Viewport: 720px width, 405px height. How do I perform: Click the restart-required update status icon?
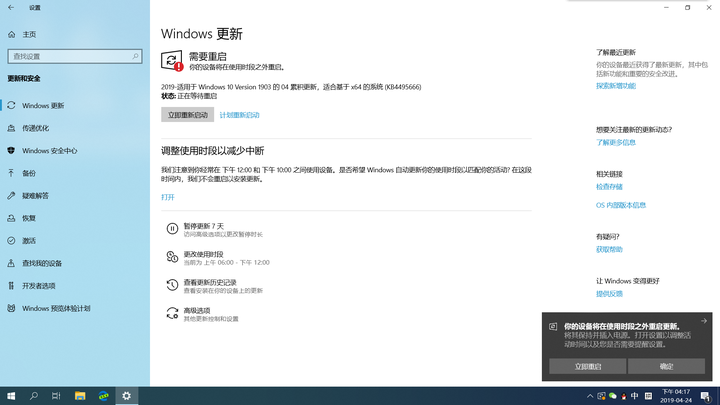click(172, 61)
